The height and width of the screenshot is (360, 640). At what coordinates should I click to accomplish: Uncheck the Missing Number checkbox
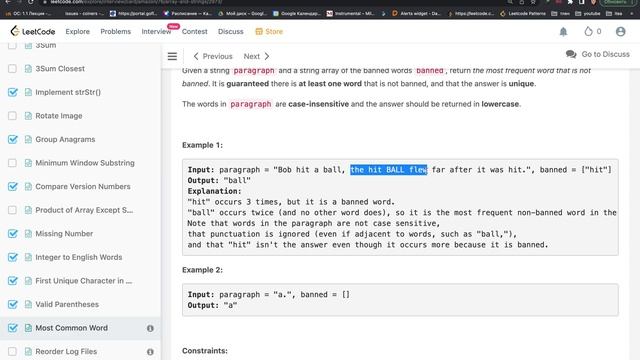(13, 234)
